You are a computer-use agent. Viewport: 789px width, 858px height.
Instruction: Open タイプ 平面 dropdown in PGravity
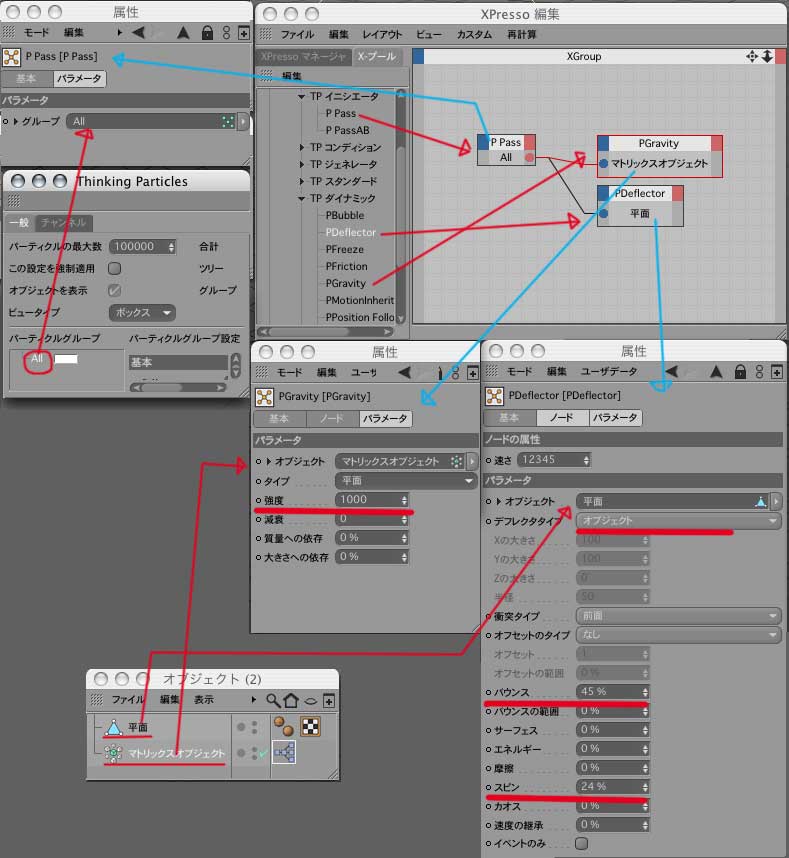click(x=405, y=481)
